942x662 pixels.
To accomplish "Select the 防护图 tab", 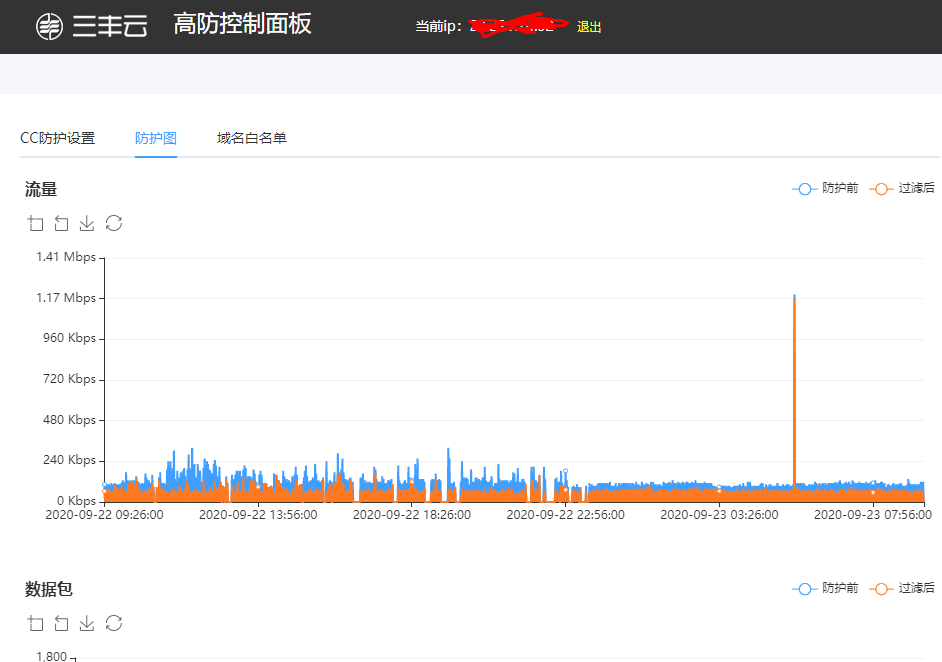I will [156, 138].
